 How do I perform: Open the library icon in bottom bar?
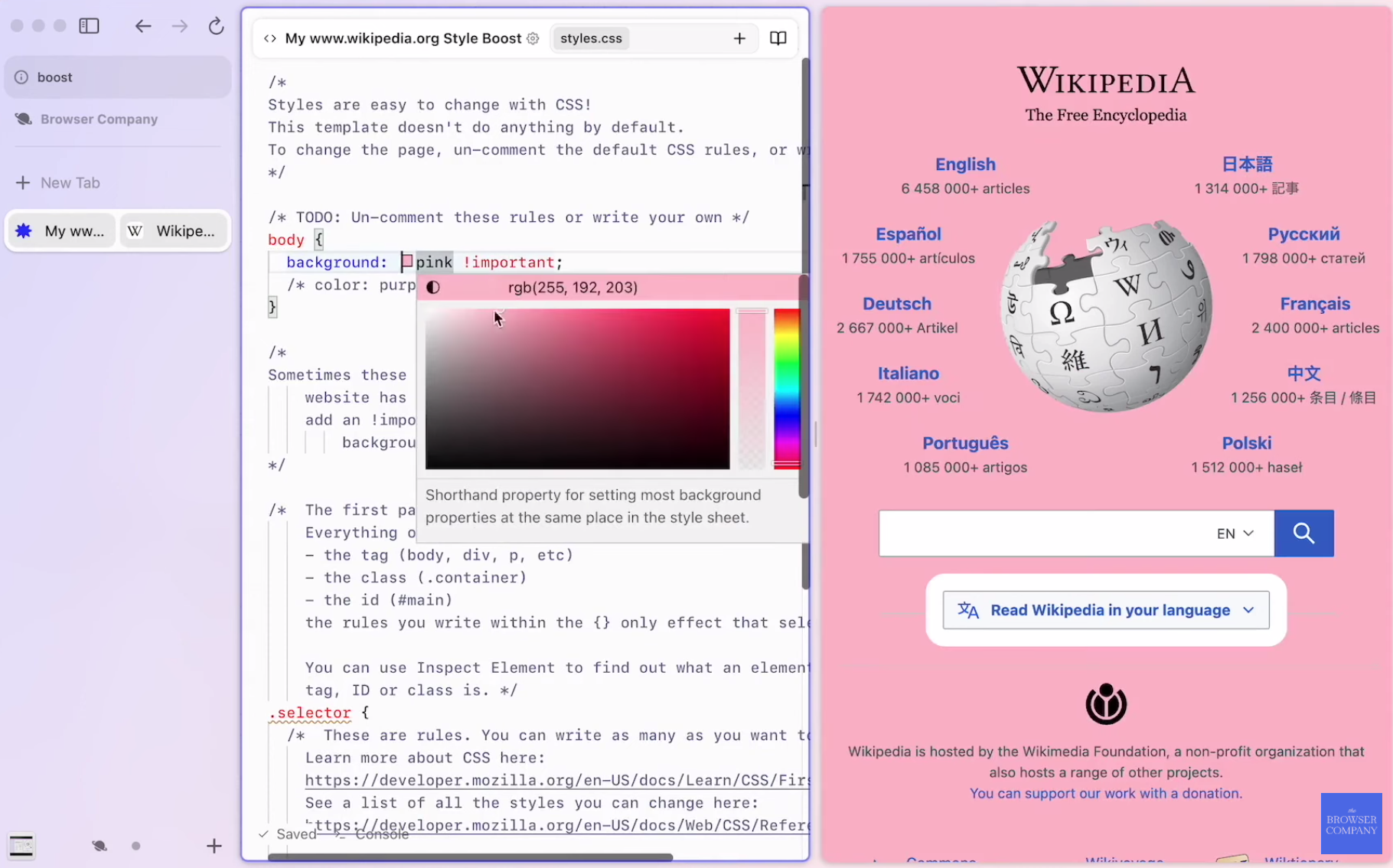21,846
